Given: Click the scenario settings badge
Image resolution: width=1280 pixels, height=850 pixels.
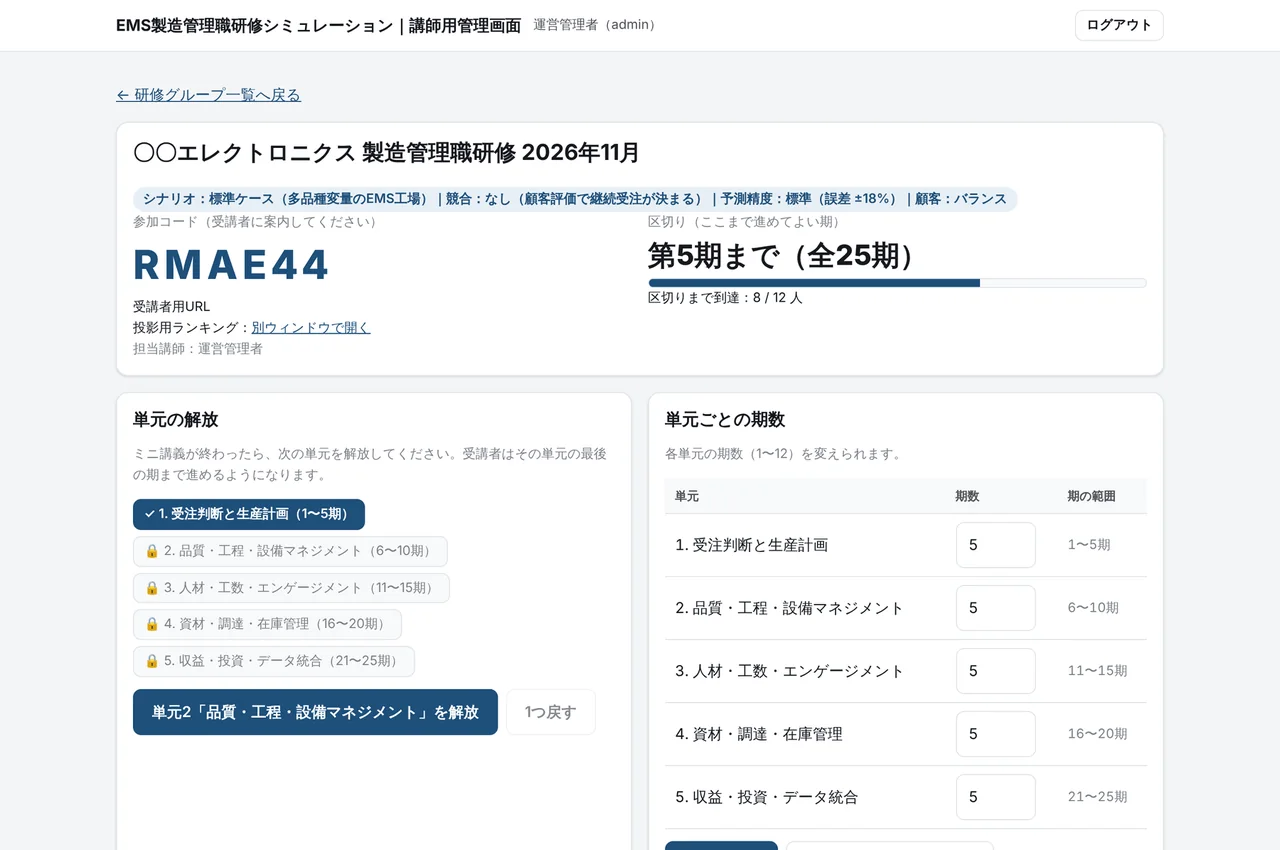Looking at the screenshot, I should tap(575, 199).
